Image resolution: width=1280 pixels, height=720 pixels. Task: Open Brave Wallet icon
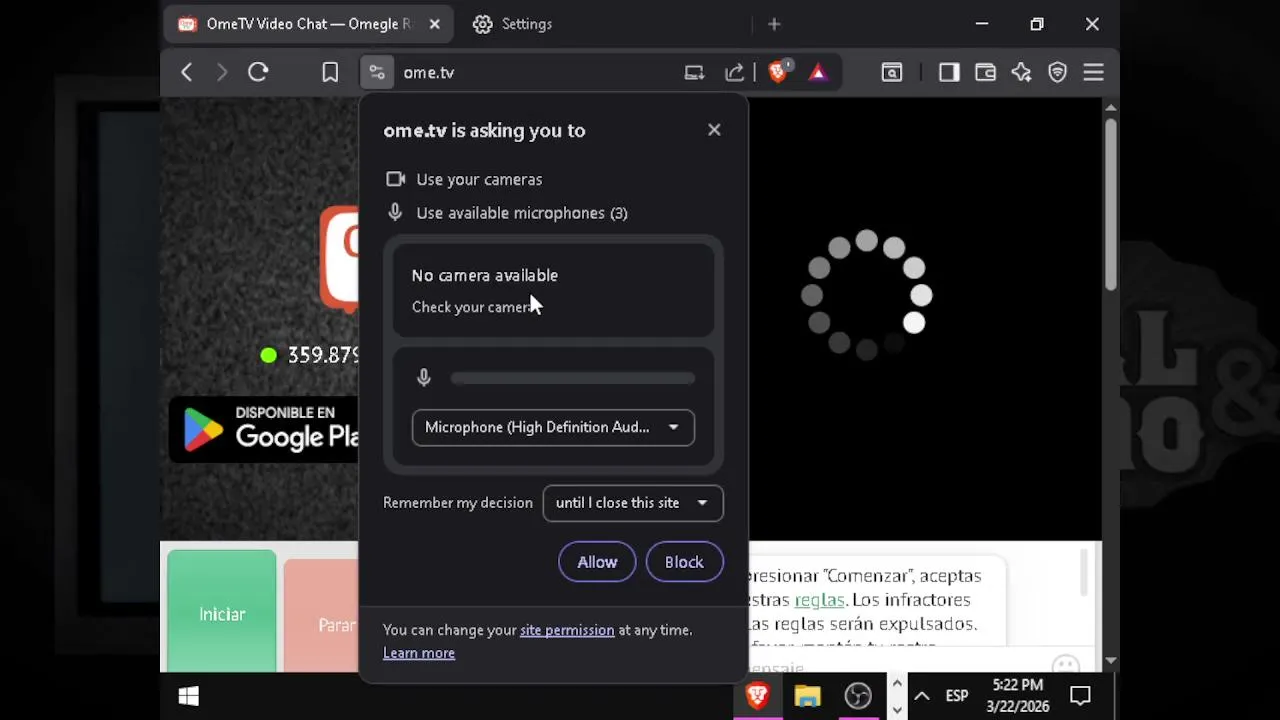tap(985, 72)
